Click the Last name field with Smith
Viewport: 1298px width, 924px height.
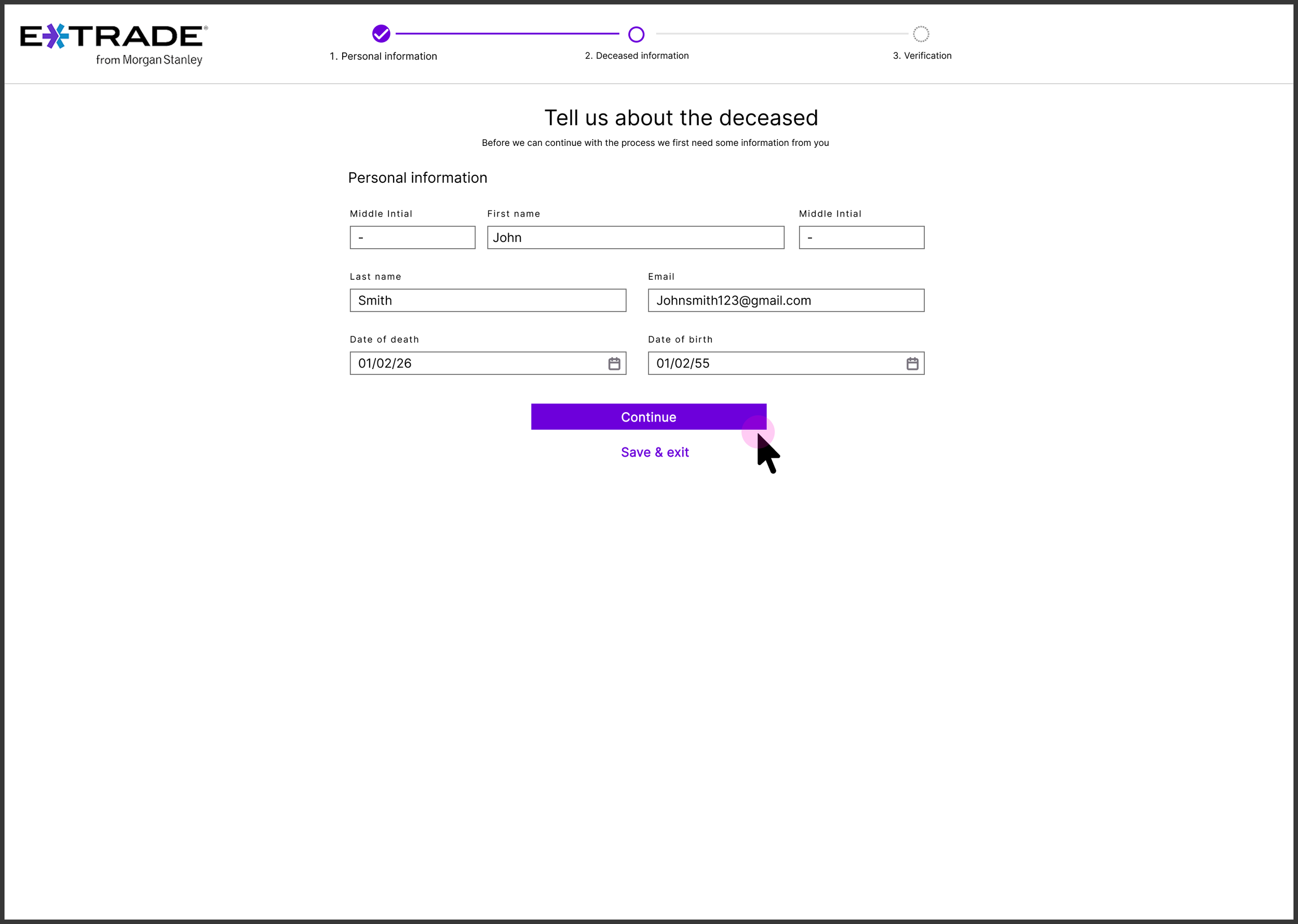pyautogui.click(x=488, y=301)
